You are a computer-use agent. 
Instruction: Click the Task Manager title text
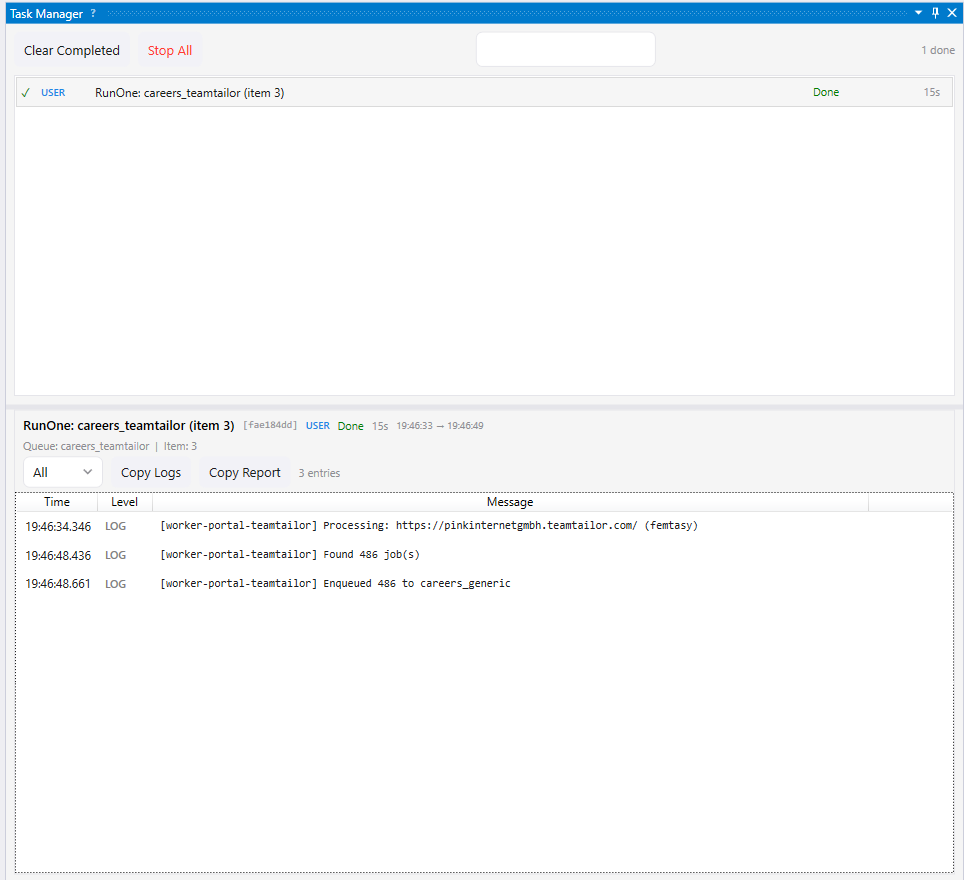coord(46,14)
